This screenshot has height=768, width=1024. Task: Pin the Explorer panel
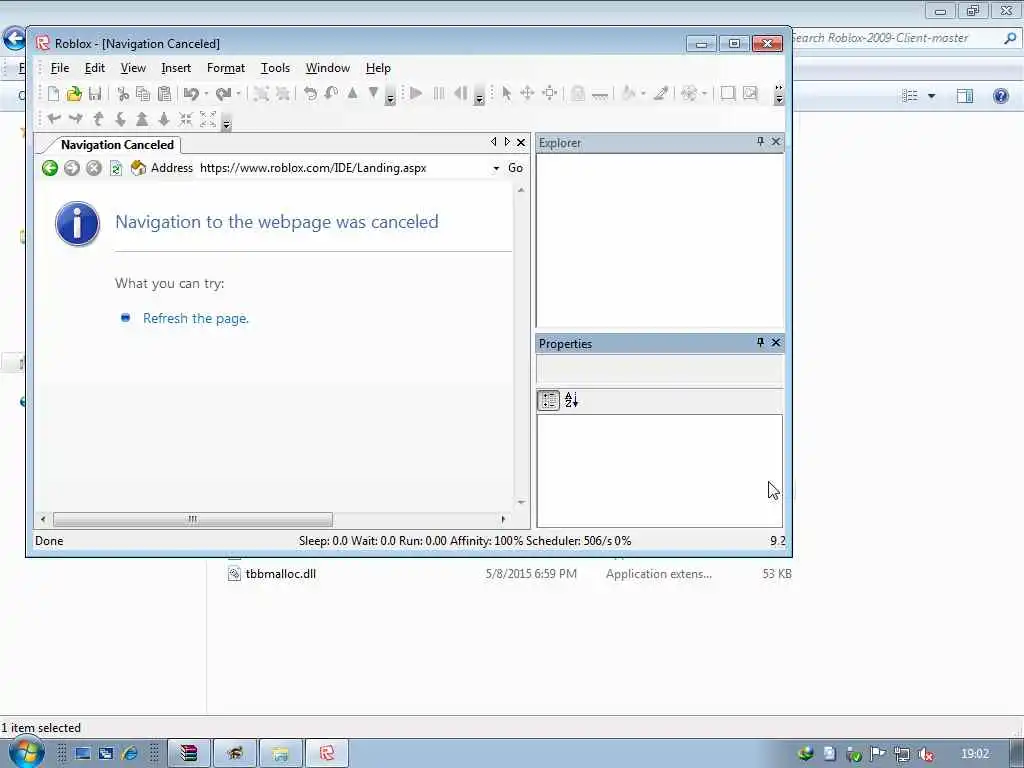[x=760, y=142]
